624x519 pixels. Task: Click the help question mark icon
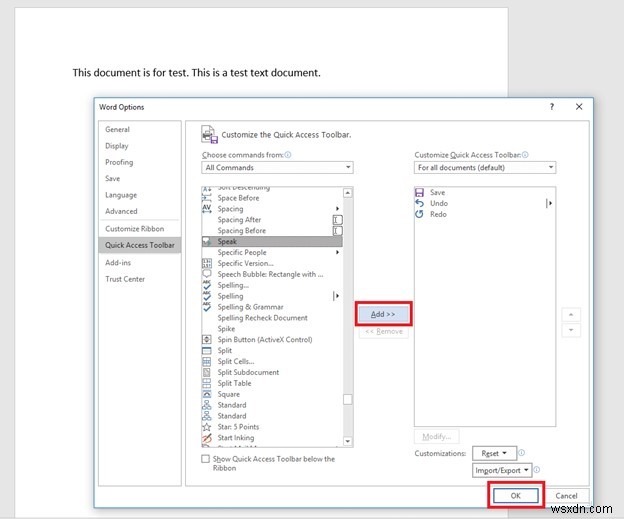click(x=552, y=107)
